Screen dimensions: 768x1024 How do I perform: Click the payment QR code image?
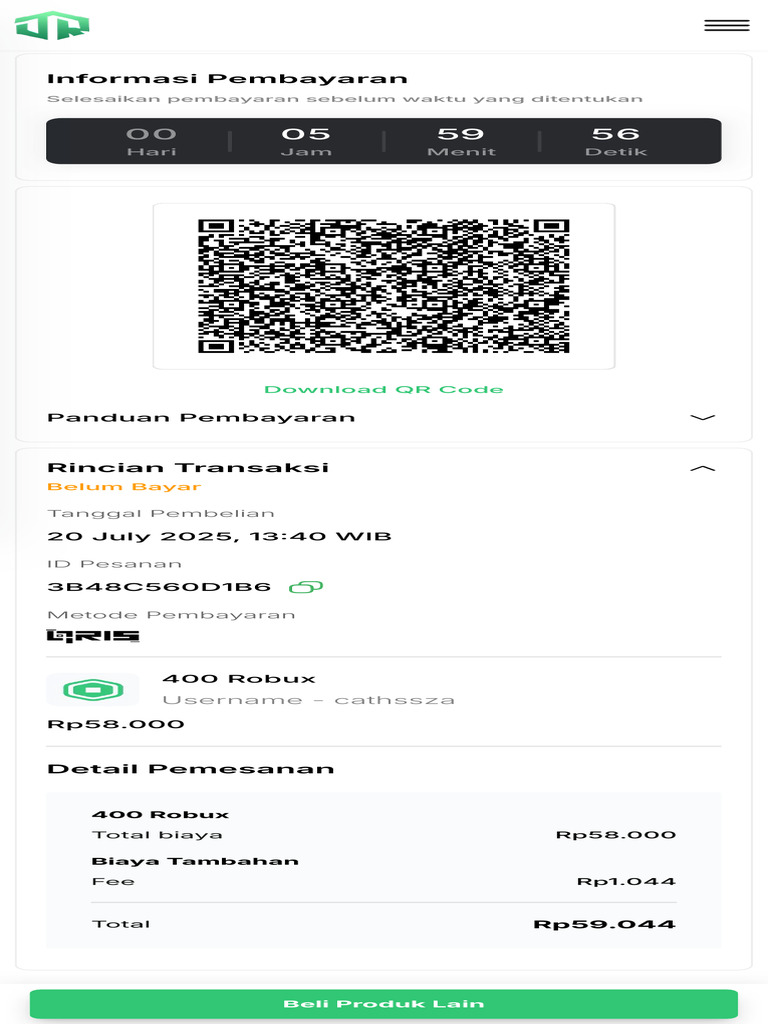click(x=383, y=286)
